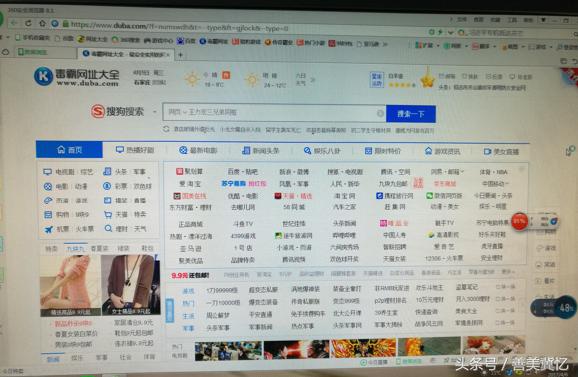The height and width of the screenshot is (377, 578).
Task: Open the 唯品会 link
Action: tap(394, 223)
